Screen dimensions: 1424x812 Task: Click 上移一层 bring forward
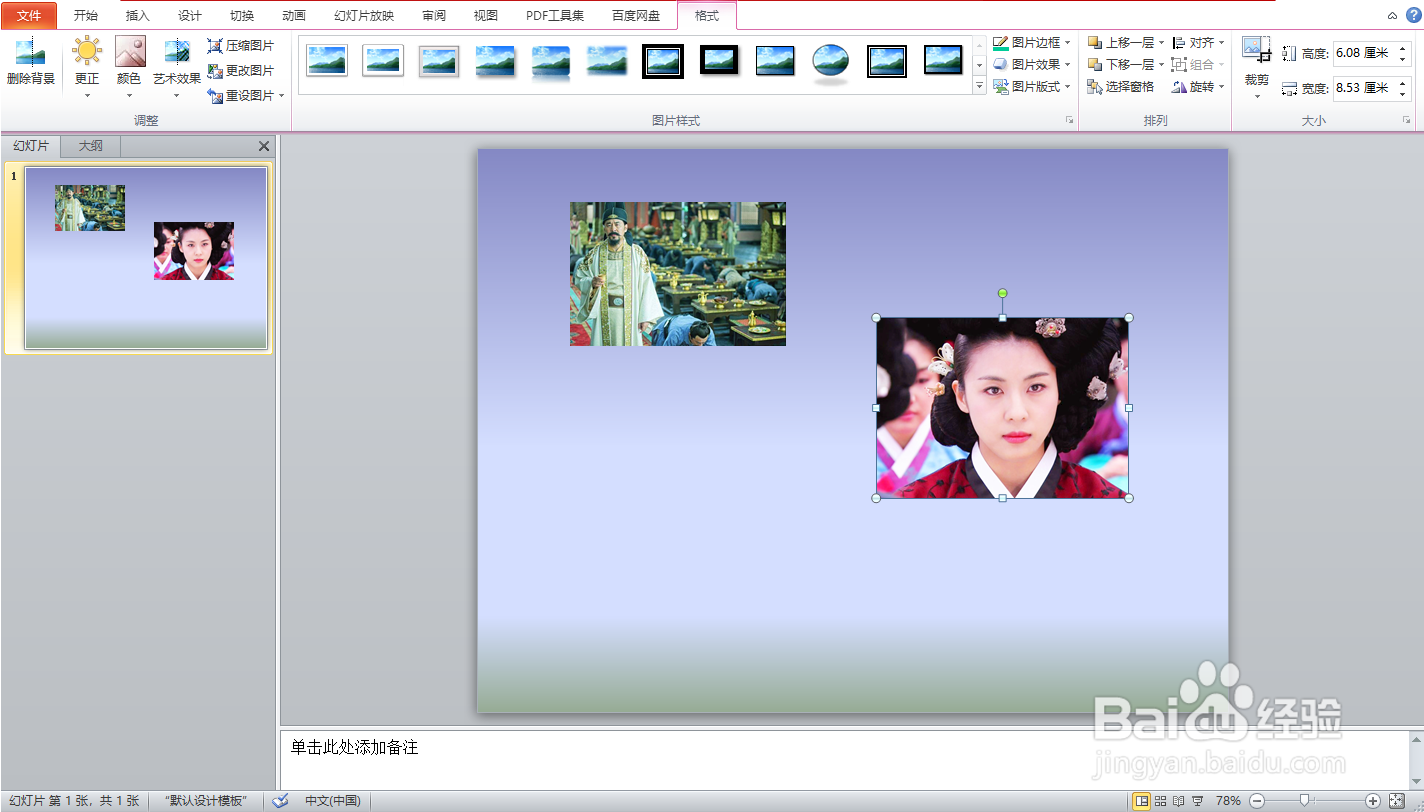(1121, 43)
